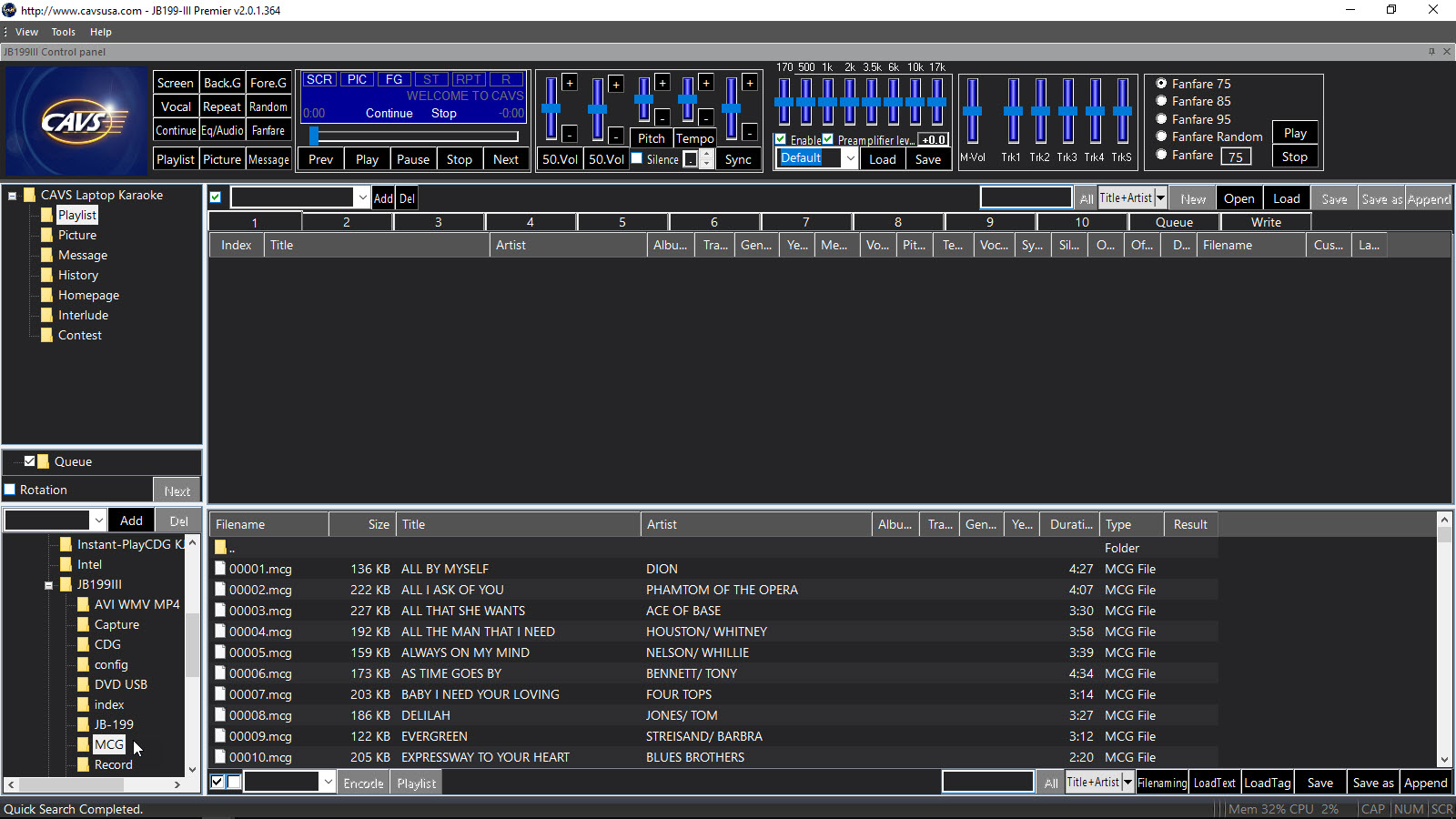Click minus button below the Tempo slider
This screenshot has width=1456, height=819.
pos(706,116)
